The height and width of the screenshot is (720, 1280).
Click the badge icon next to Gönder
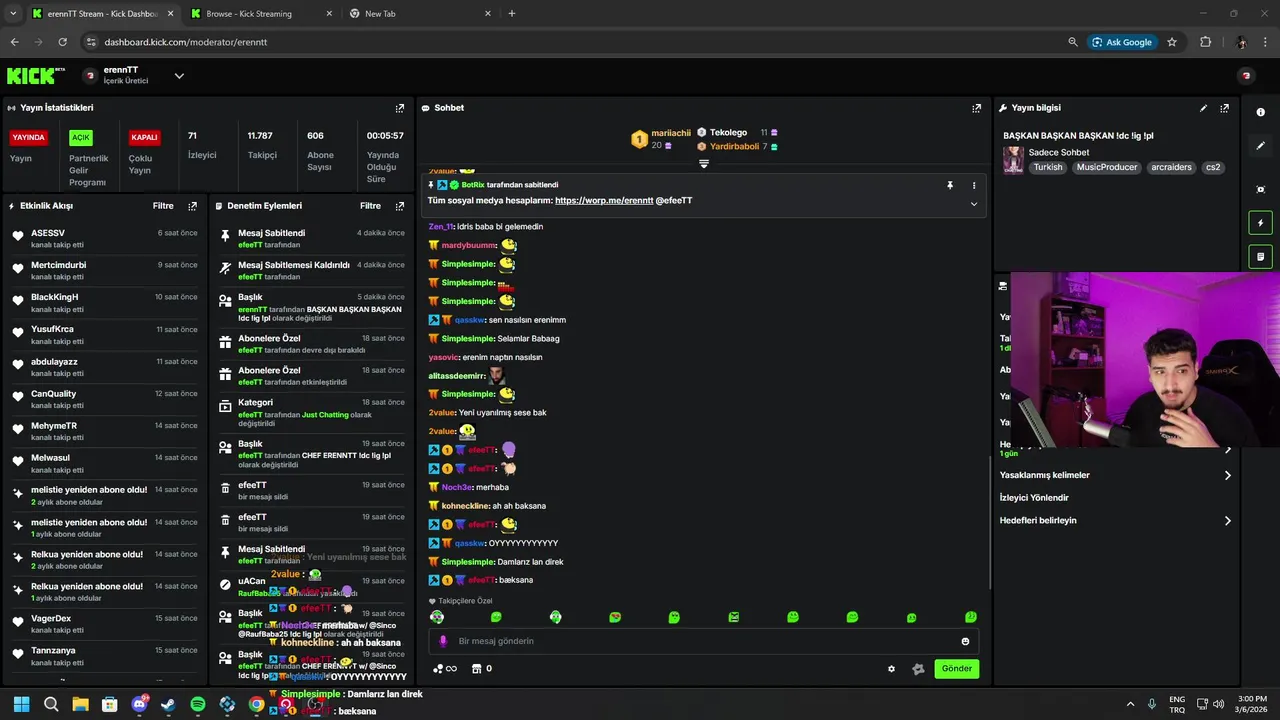click(918, 669)
